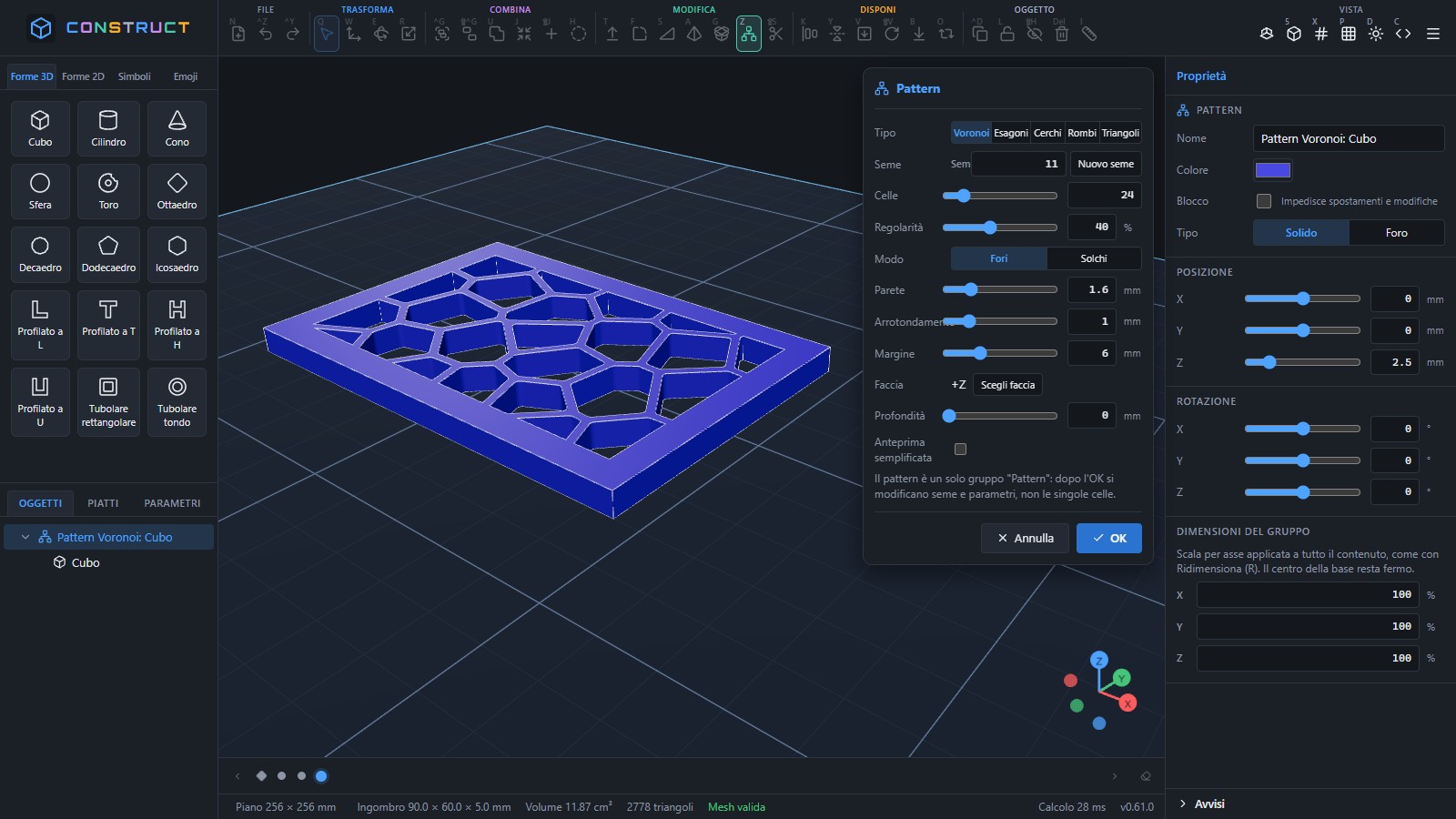Set pattern type to Triangoli
Viewport: 1456px width, 819px height.
1120,133
